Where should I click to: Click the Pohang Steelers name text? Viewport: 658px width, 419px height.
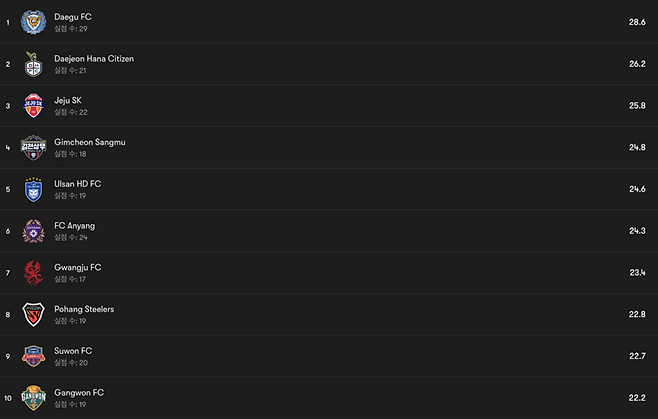point(84,309)
